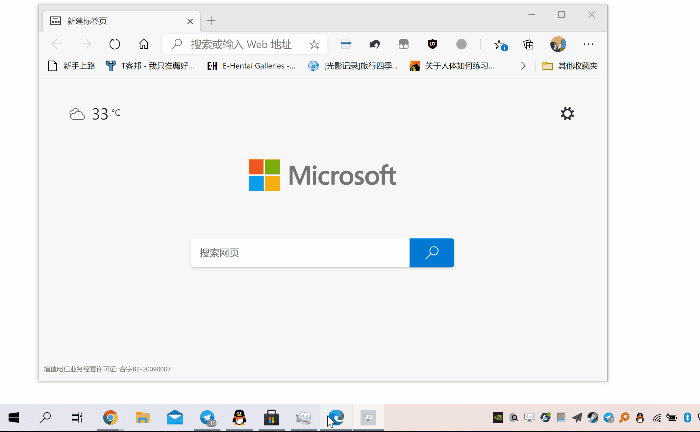Click the 33°C weather widget
This screenshot has width=700, height=432.
pos(95,114)
